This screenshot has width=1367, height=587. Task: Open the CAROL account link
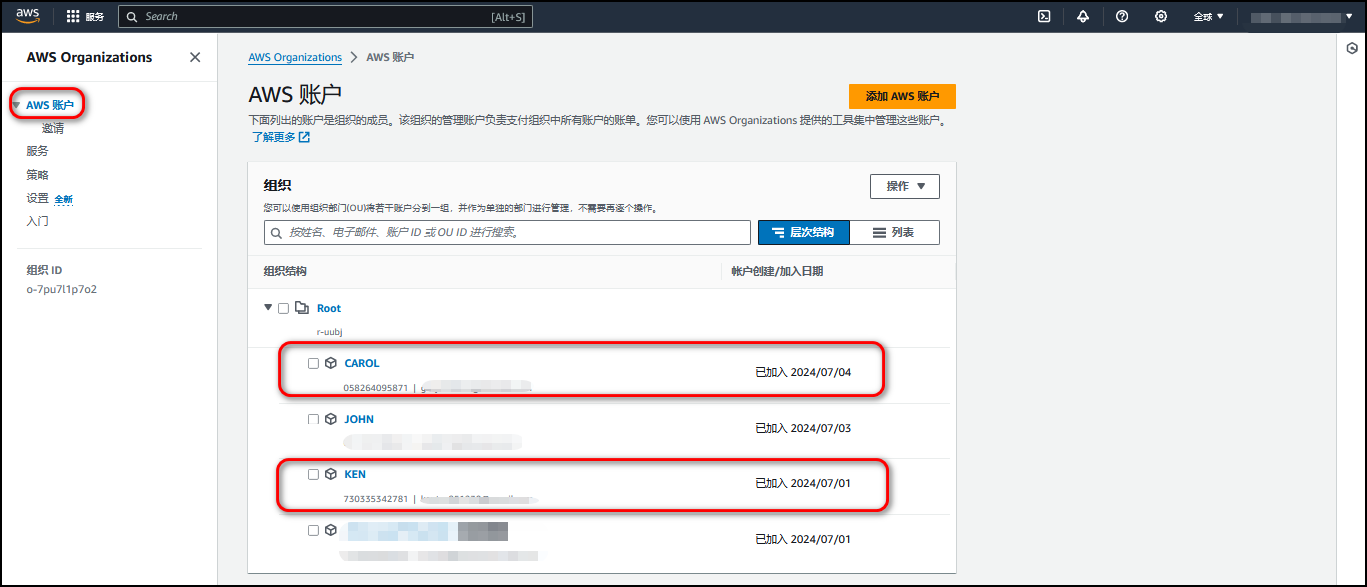pos(362,363)
